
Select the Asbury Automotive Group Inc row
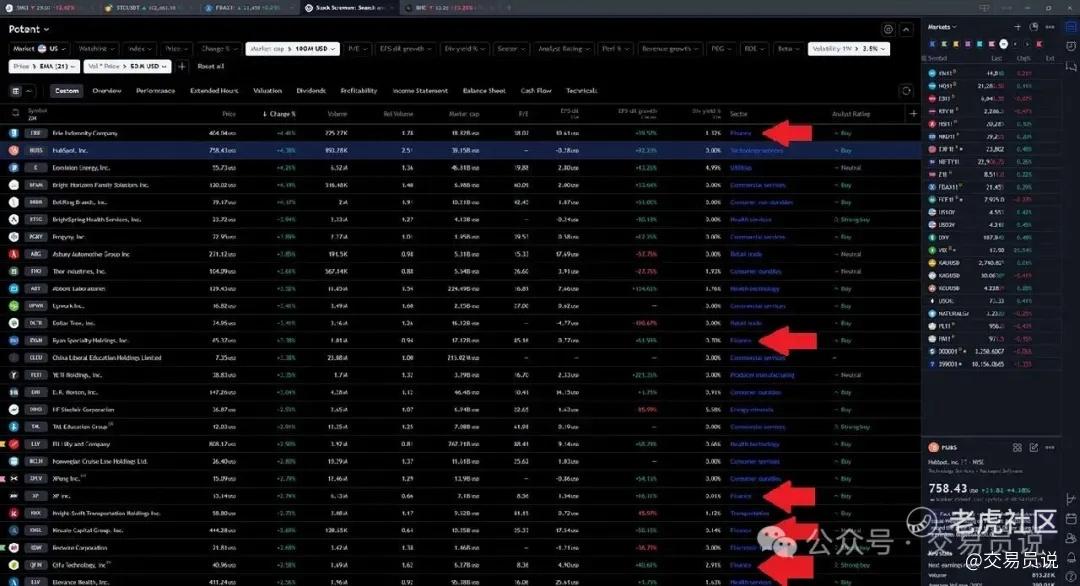[x=461, y=254]
